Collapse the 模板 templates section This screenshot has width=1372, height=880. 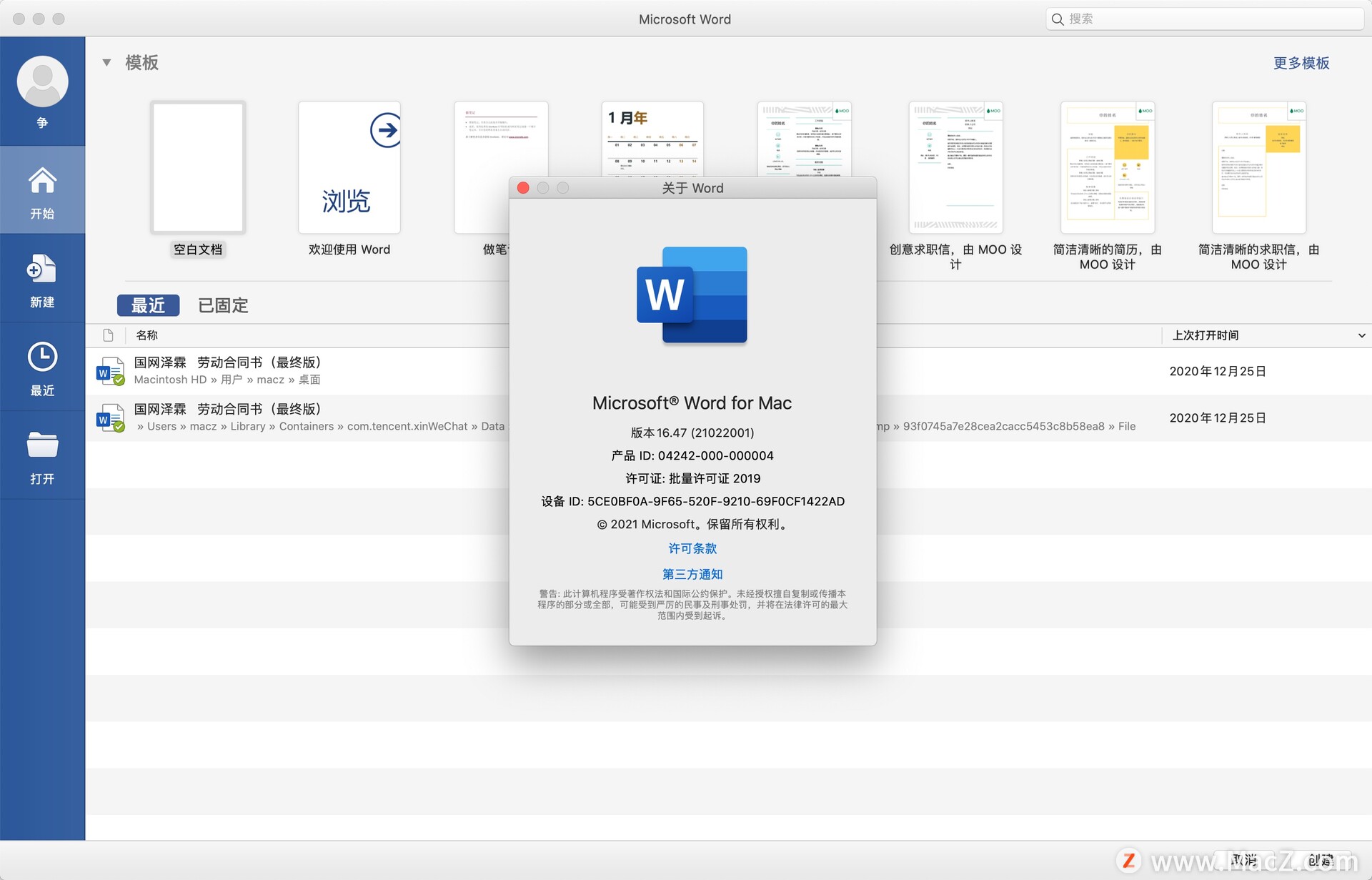coord(106,63)
